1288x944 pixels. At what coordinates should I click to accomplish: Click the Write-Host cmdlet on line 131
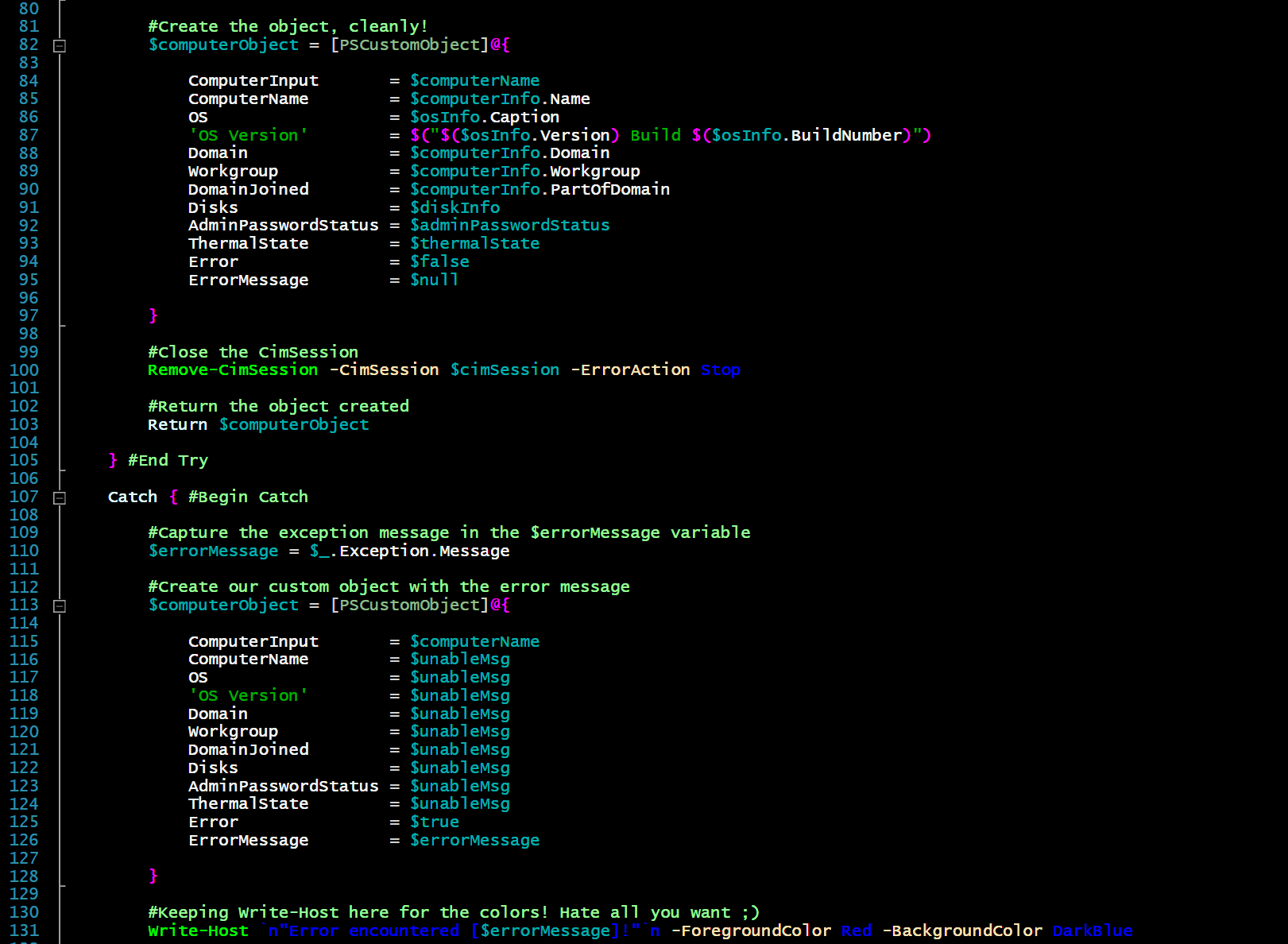pyautogui.click(x=198, y=930)
